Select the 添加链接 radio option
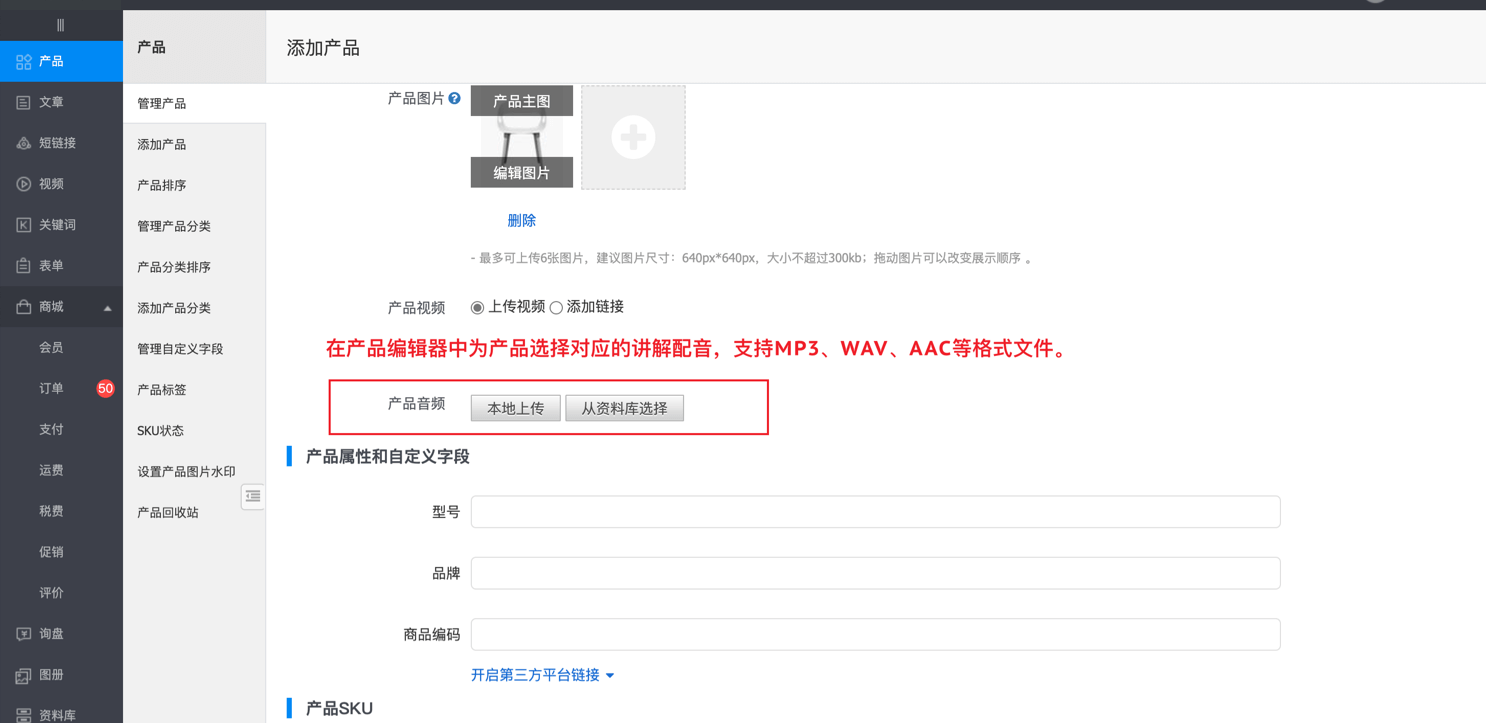 pos(556,308)
